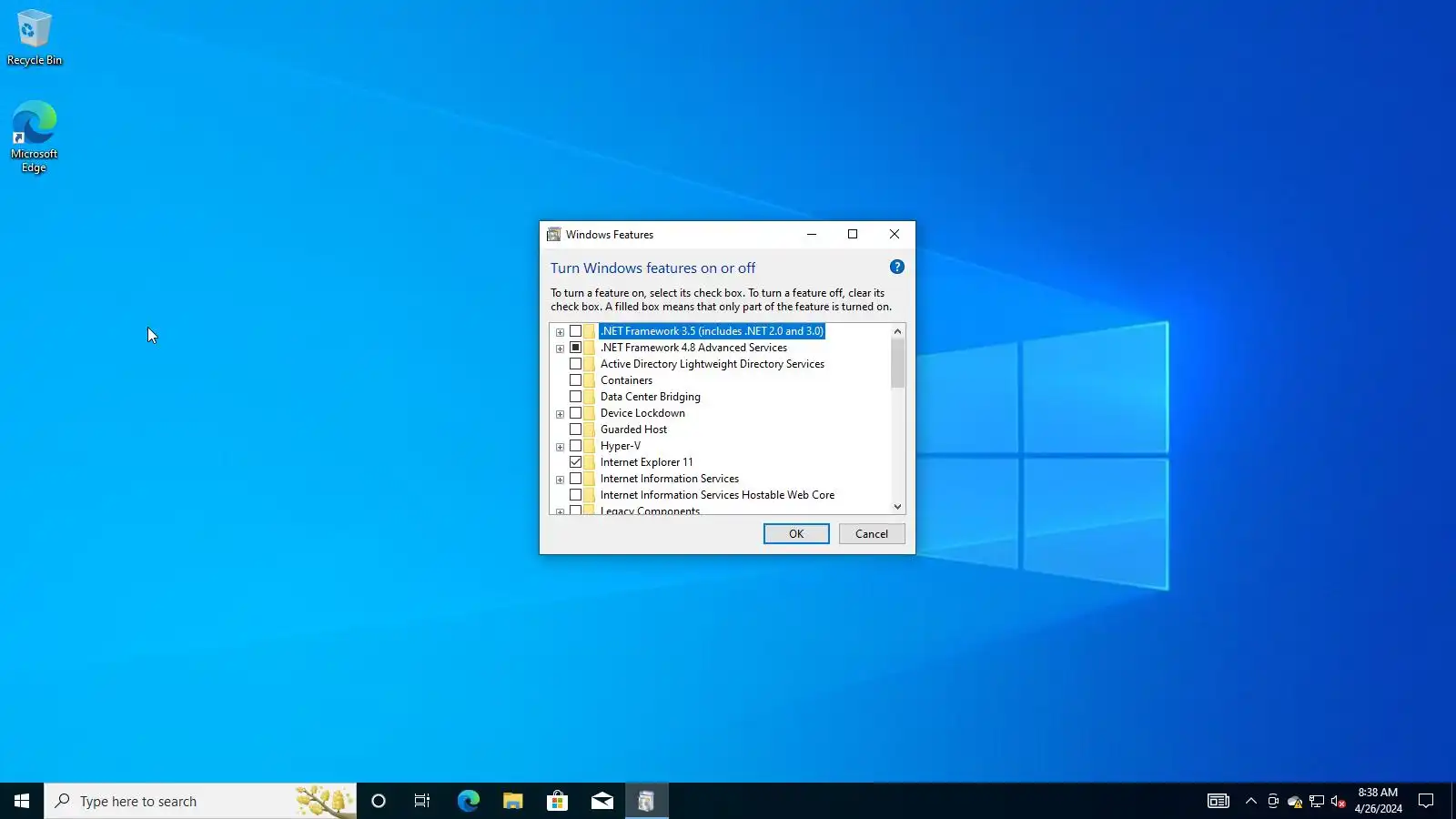Viewport: 1456px width, 819px height.
Task: Open Microsoft Store from the taskbar
Action: point(557,801)
